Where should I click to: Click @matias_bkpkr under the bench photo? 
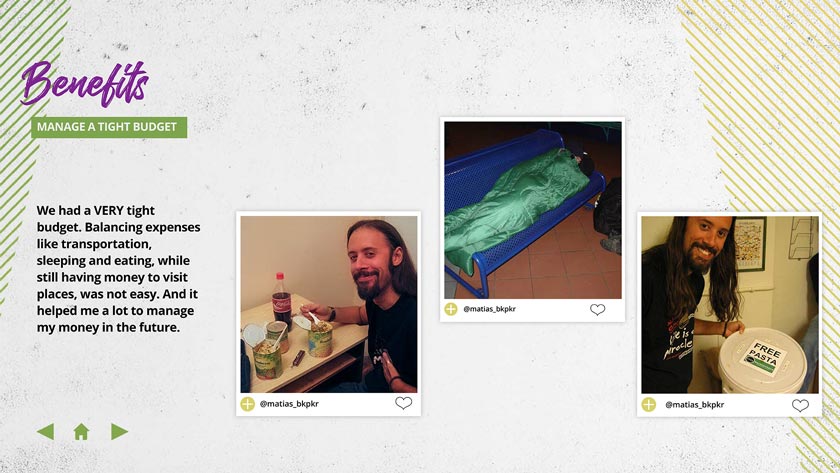click(x=490, y=309)
